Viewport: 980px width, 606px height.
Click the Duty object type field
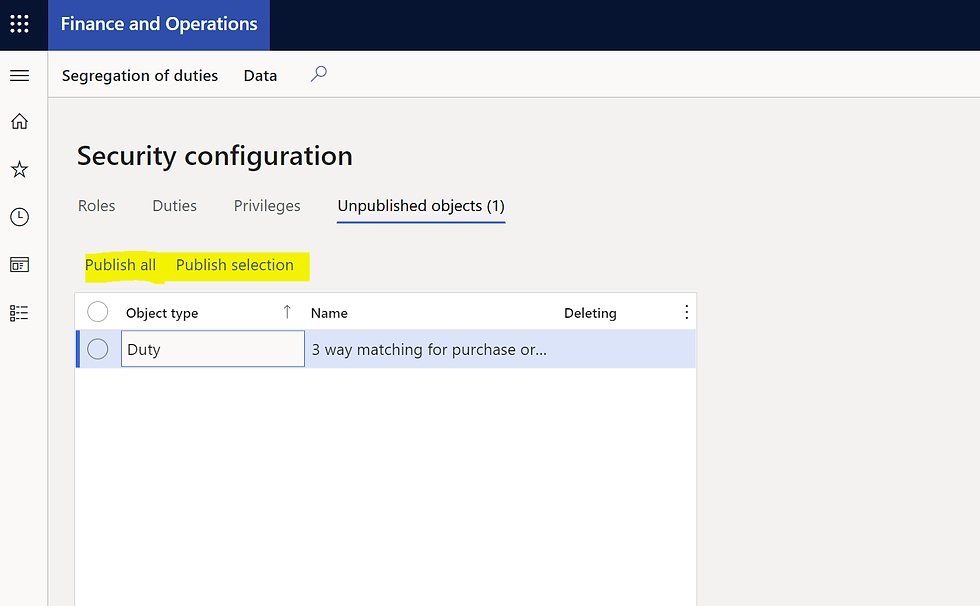point(212,349)
